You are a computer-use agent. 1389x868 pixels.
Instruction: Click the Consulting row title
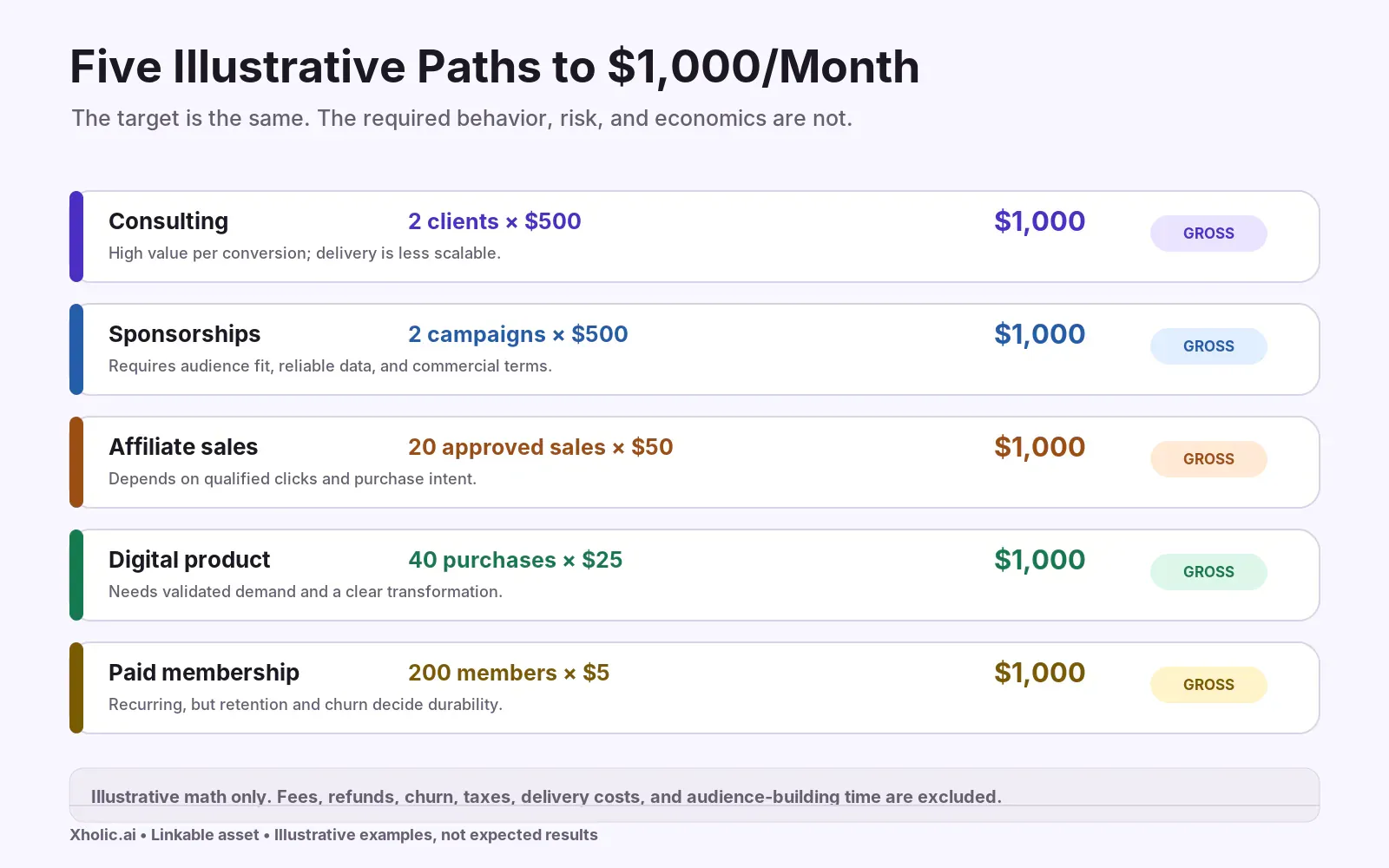168,221
